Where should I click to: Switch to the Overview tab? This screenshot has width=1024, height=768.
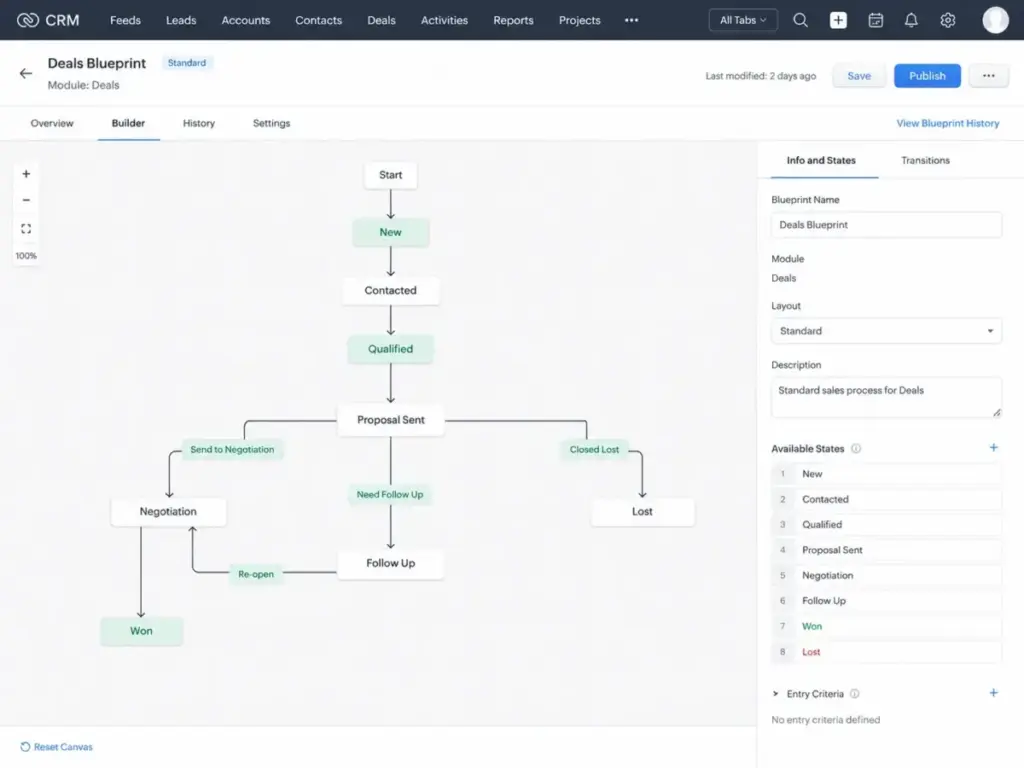pos(52,123)
